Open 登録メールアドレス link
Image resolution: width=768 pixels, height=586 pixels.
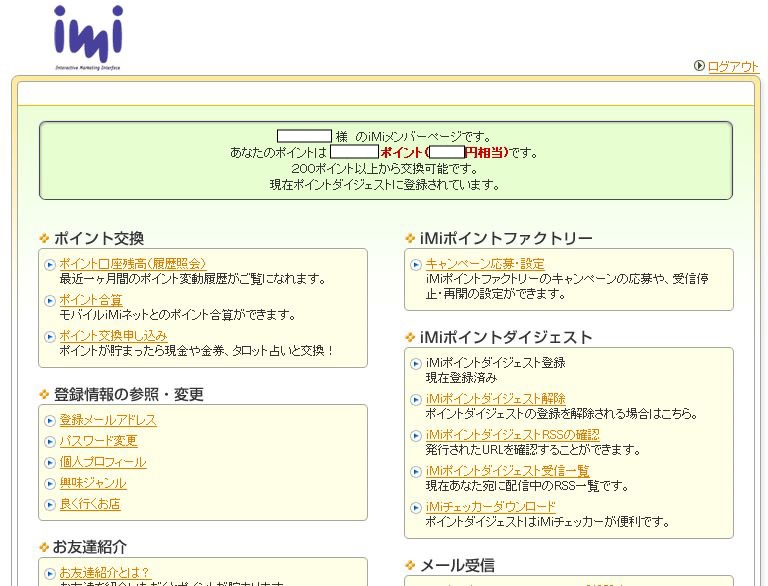pos(108,420)
